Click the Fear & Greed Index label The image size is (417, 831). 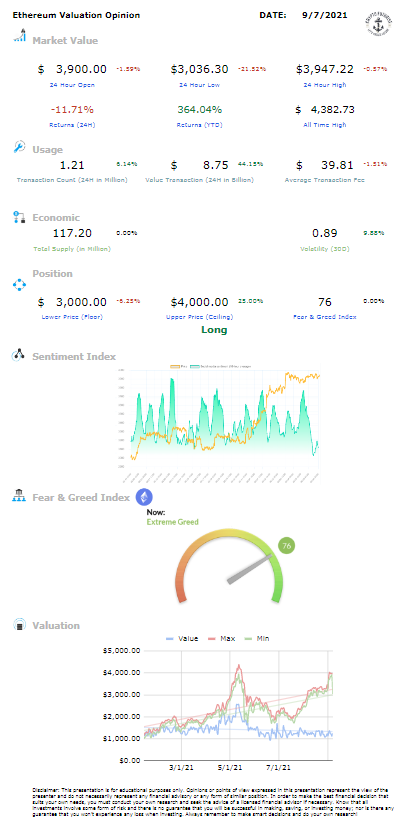(324, 316)
